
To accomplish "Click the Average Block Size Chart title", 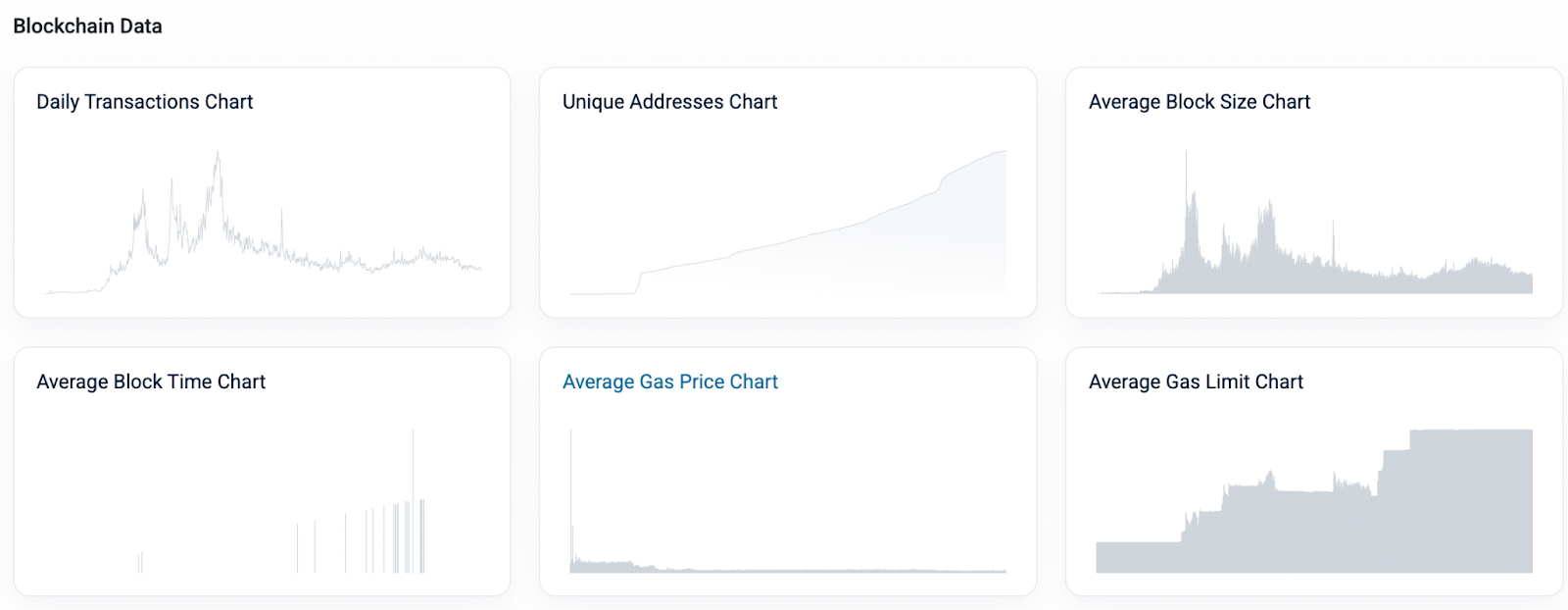I will pos(1199,102).
